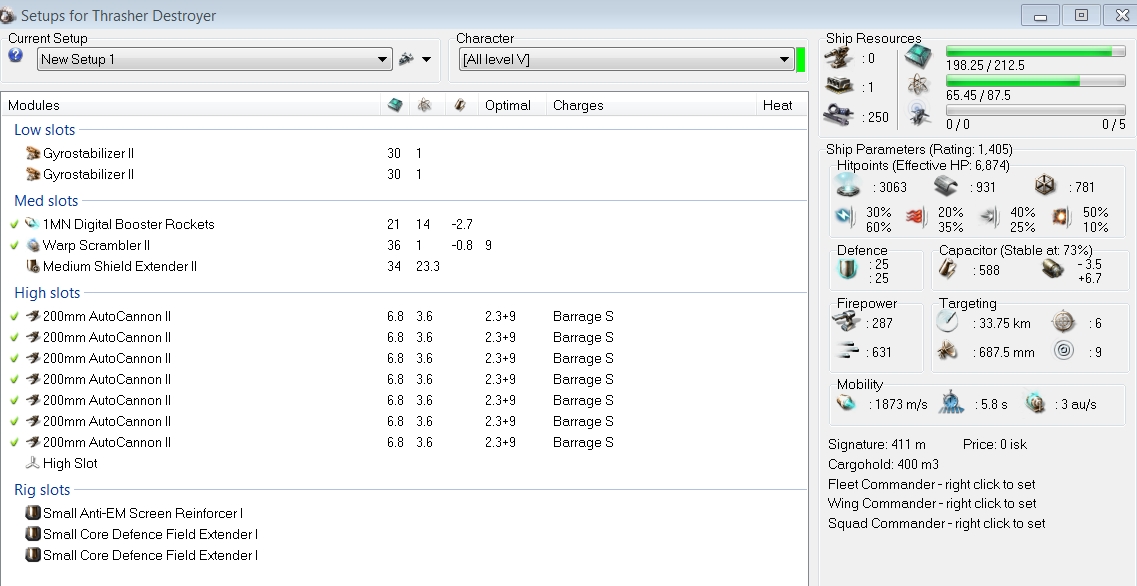The height and width of the screenshot is (586, 1137).
Task: Click the CPU column header icon
Action: coord(395,105)
